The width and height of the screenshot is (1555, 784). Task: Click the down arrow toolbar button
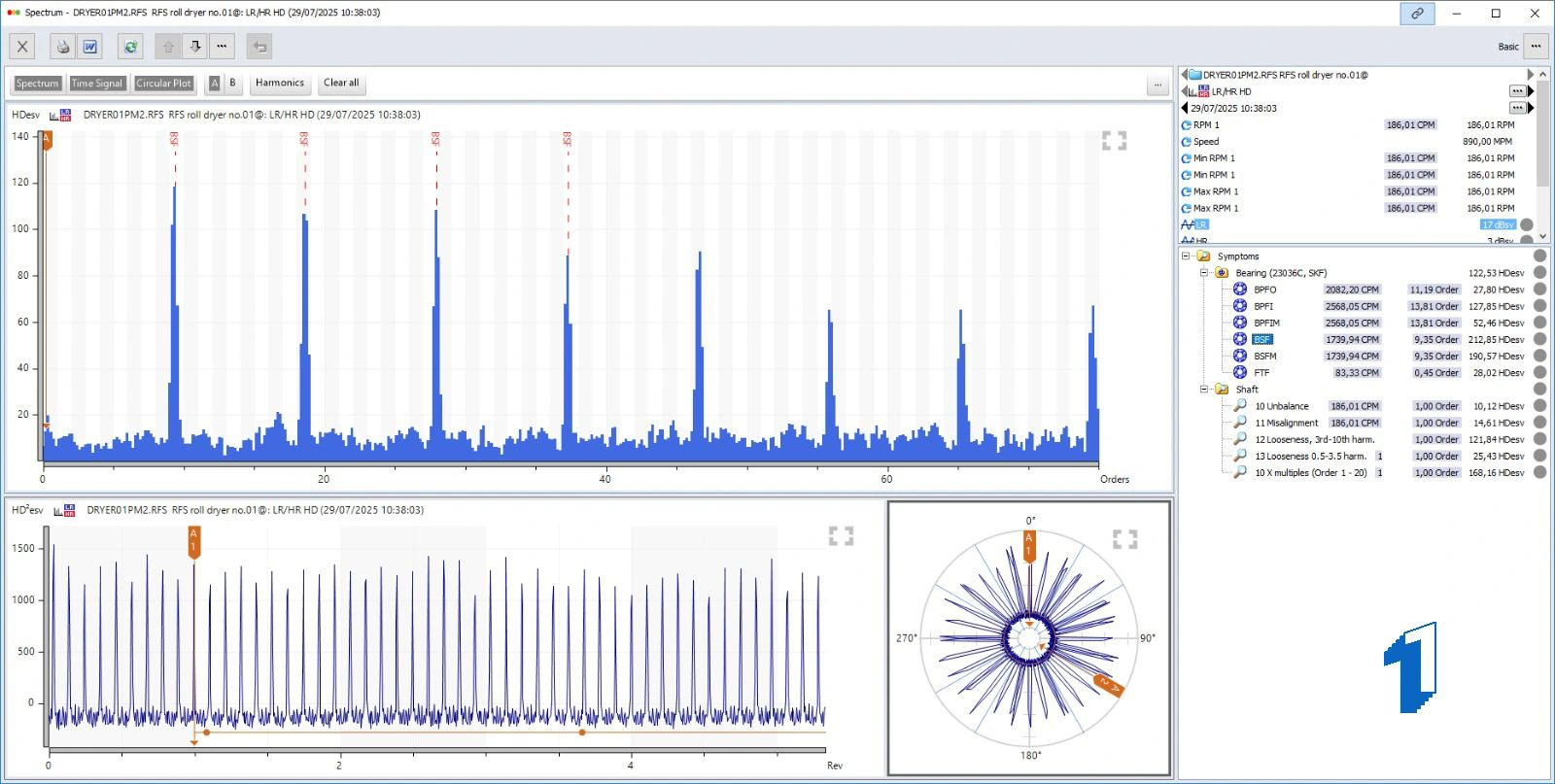tap(195, 46)
